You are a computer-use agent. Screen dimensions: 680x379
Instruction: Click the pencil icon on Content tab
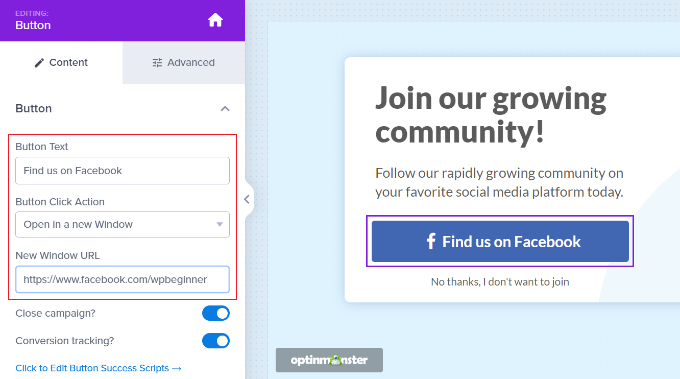39,63
